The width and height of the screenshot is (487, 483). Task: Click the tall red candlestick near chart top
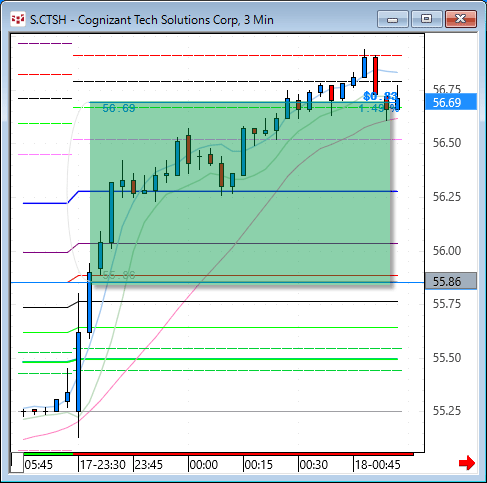pos(375,76)
